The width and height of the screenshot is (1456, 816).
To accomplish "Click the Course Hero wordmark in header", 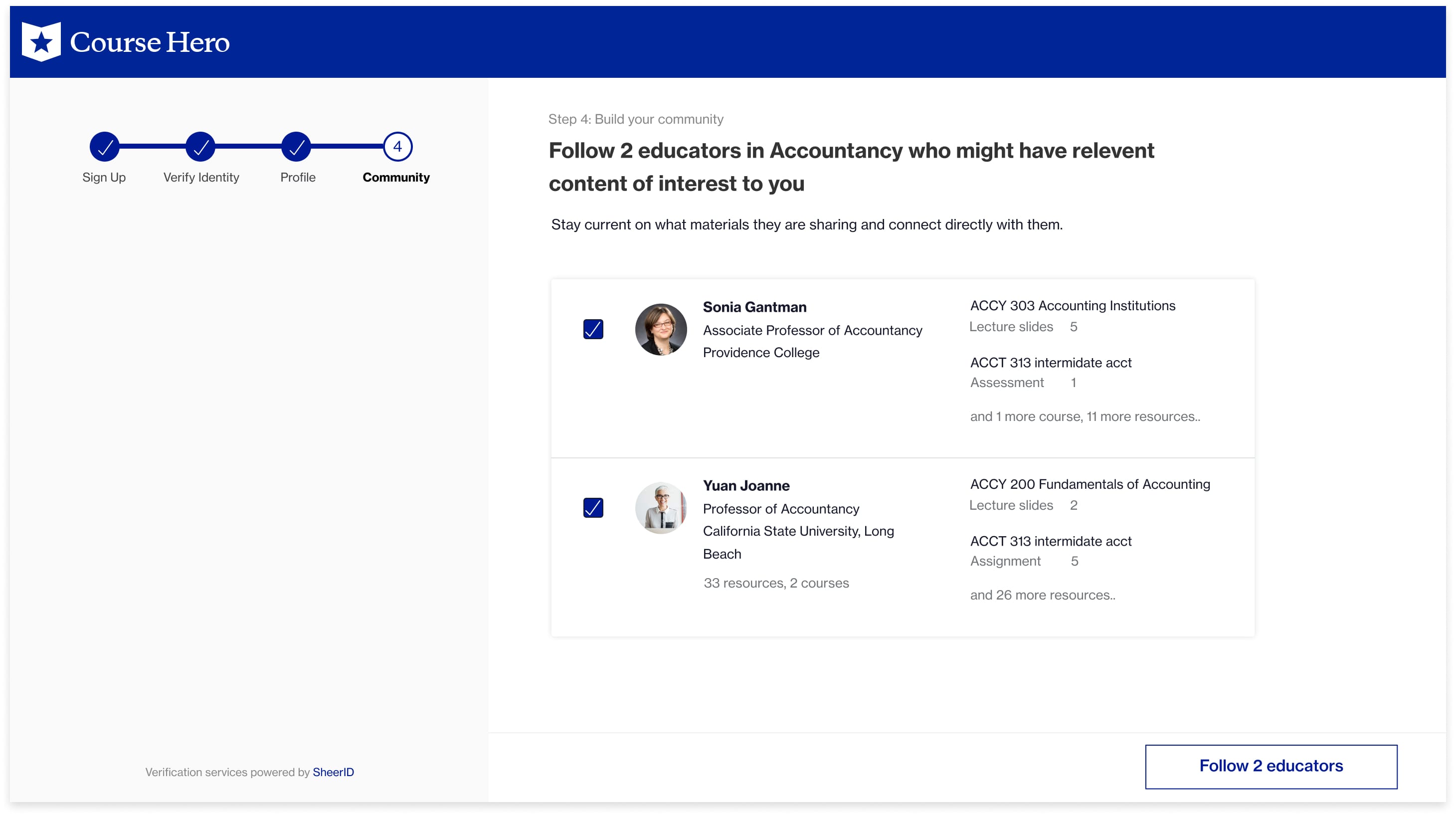I will tap(149, 42).
